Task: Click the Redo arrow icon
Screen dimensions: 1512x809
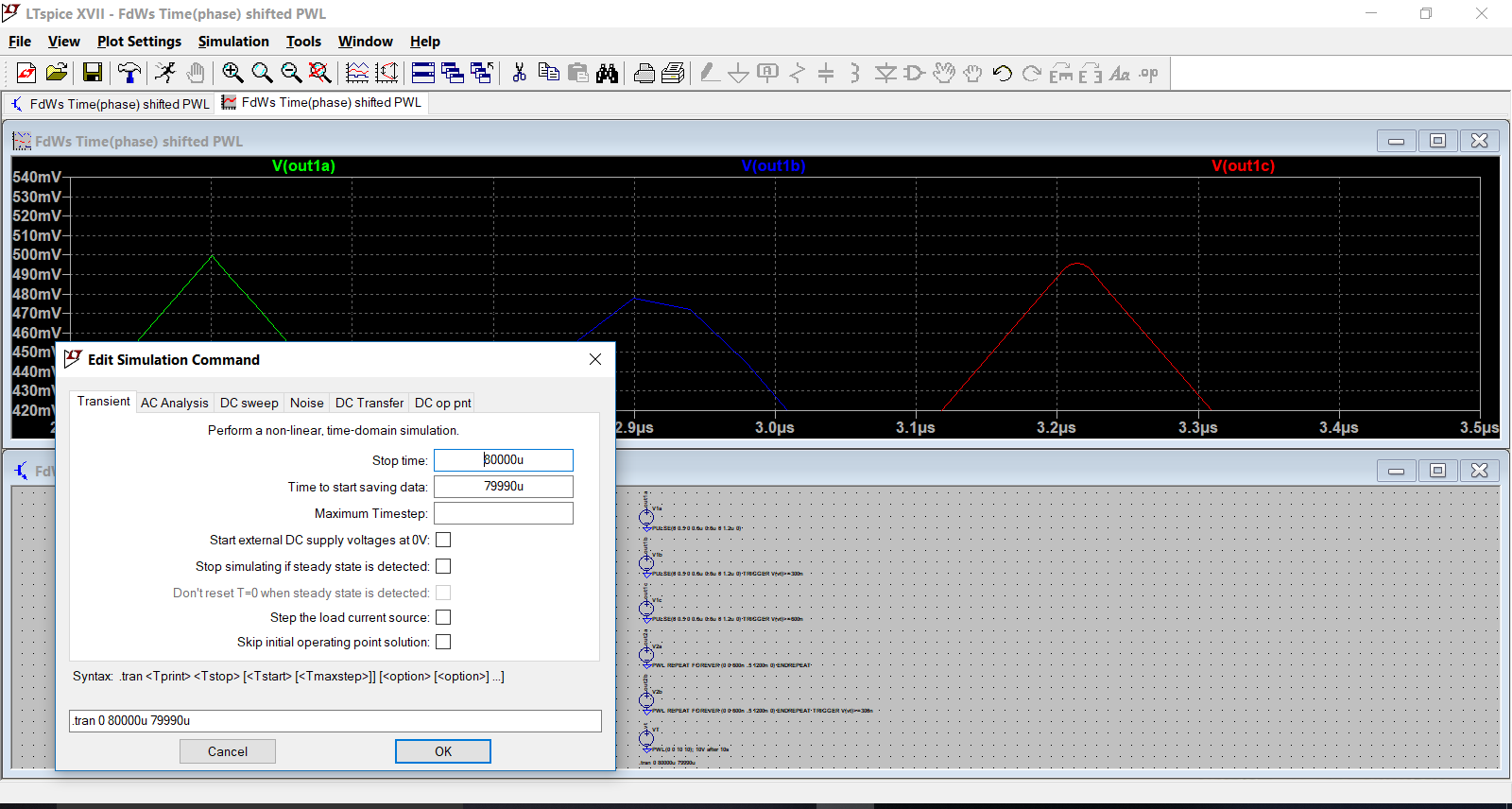Action: click(x=1032, y=73)
